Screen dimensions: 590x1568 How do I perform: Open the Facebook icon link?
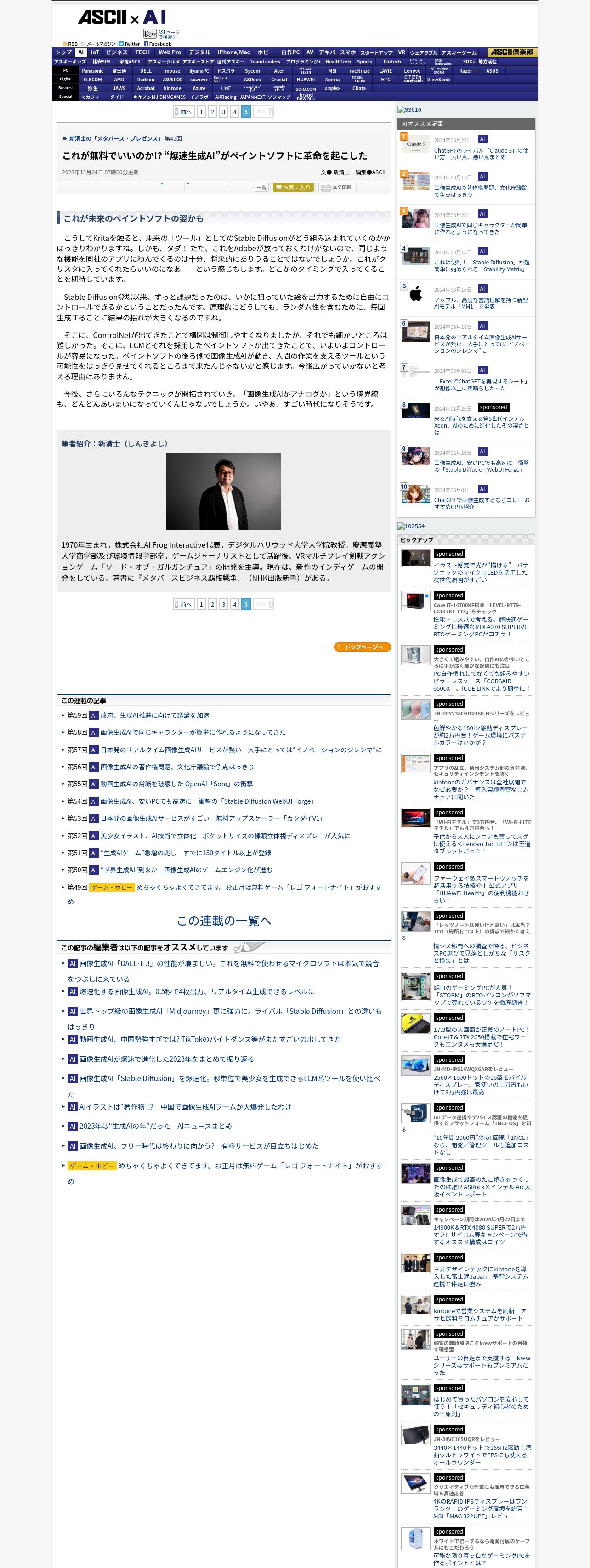coord(158,44)
